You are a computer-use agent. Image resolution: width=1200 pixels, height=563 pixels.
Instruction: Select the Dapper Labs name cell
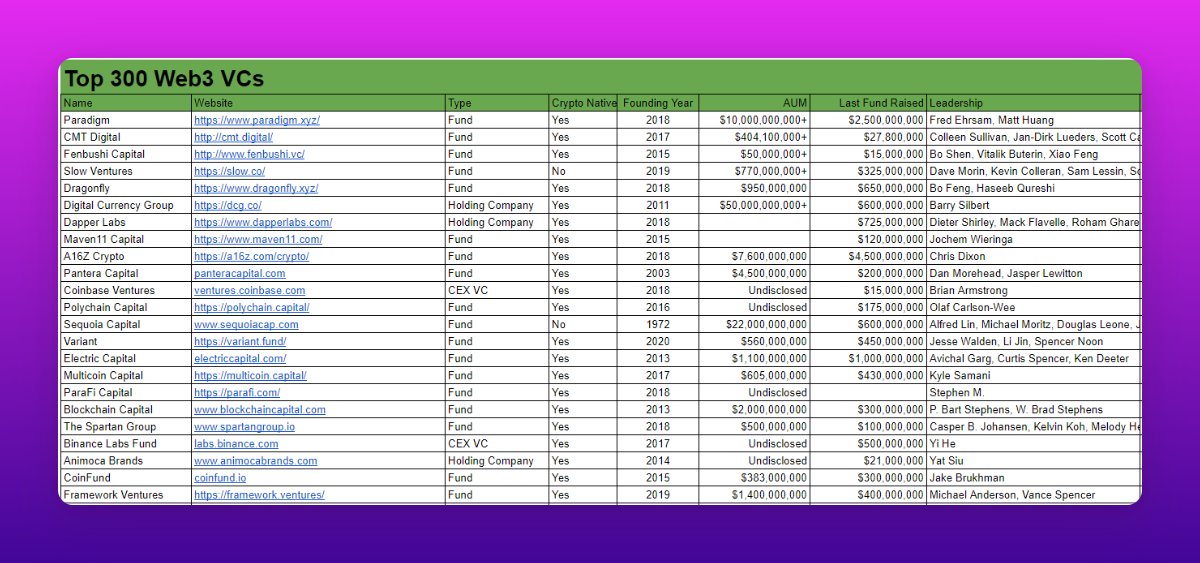tap(126, 222)
